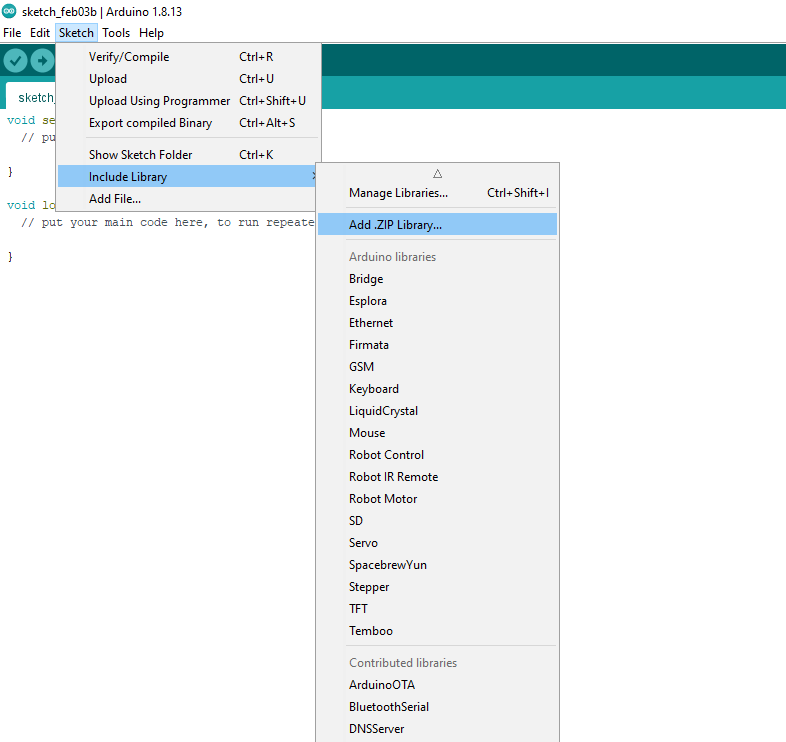
Task: Include the Robot Motor library
Action: pyautogui.click(x=437, y=499)
